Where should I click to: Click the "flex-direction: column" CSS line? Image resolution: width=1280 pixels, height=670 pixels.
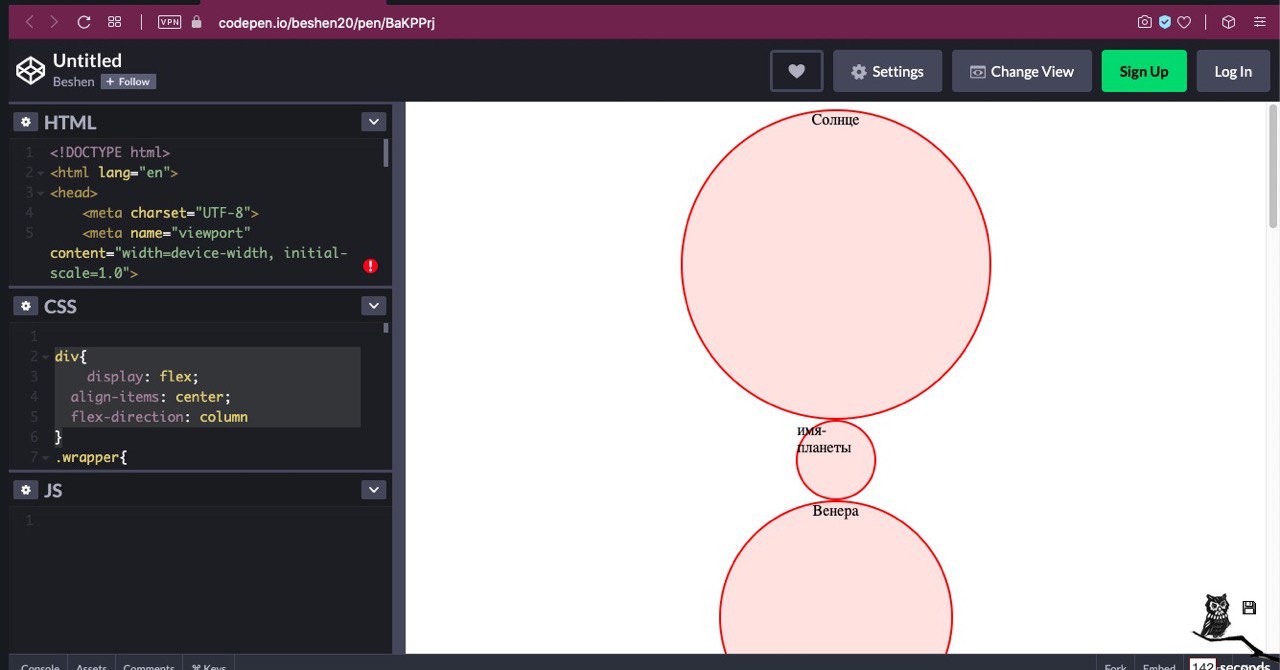click(159, 417)
